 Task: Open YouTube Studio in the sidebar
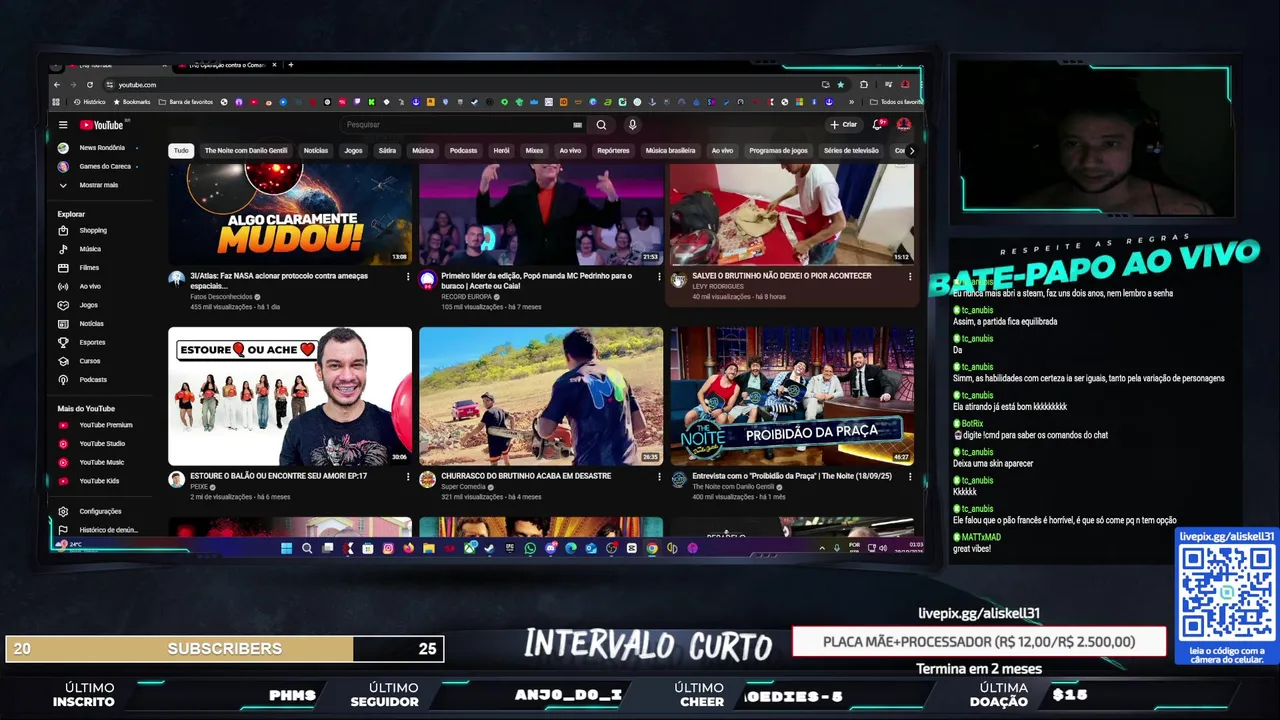102,443
